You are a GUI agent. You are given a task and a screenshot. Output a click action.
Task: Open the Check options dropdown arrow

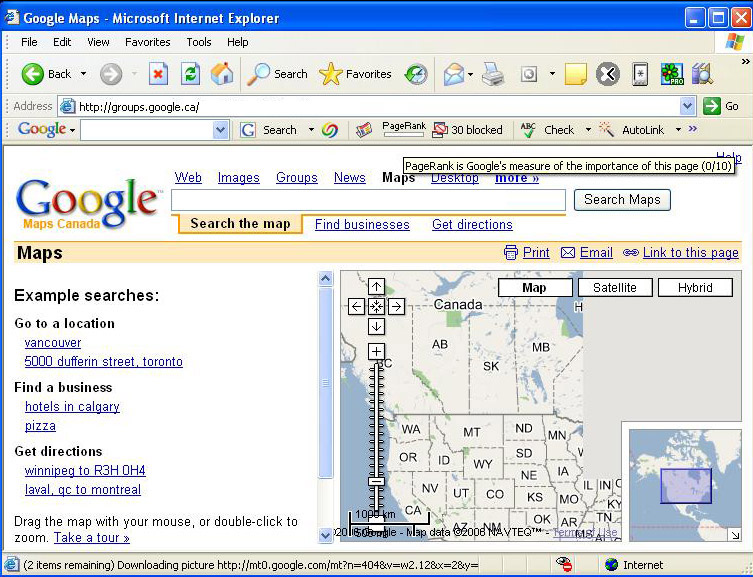588,130
